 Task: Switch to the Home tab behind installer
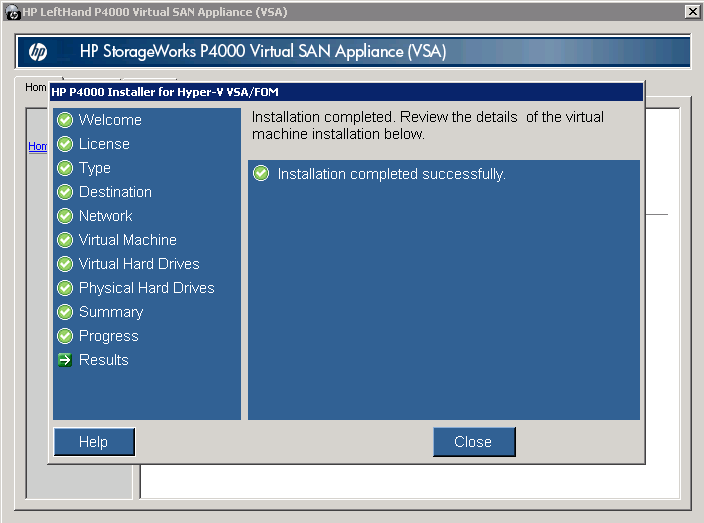point(35,87)
